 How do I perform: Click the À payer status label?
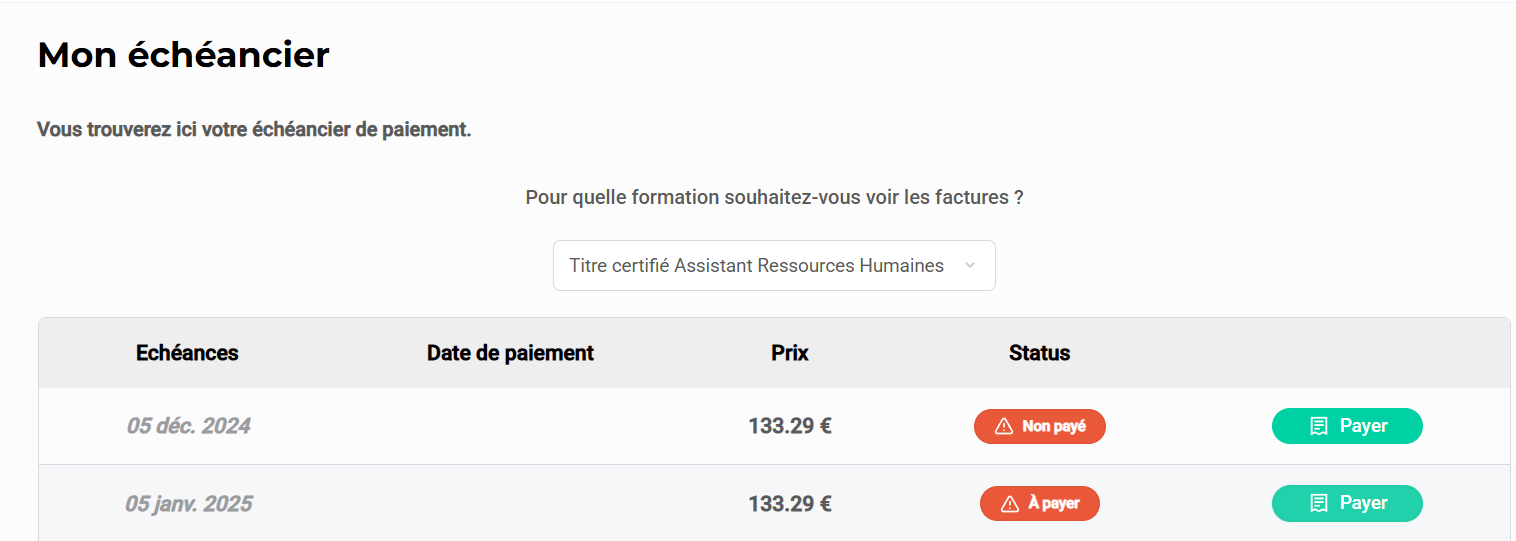click(x=1053, y=504)
